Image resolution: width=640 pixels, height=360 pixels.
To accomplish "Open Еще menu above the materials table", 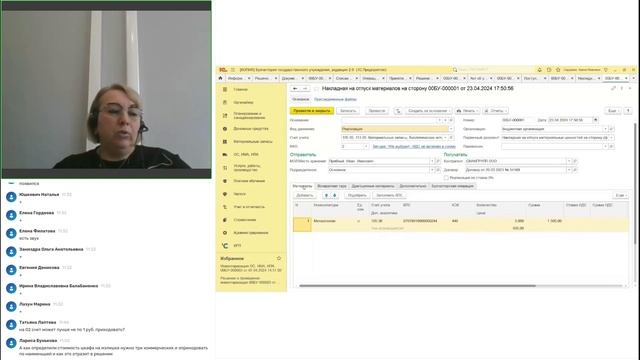I will pos(620,196).
